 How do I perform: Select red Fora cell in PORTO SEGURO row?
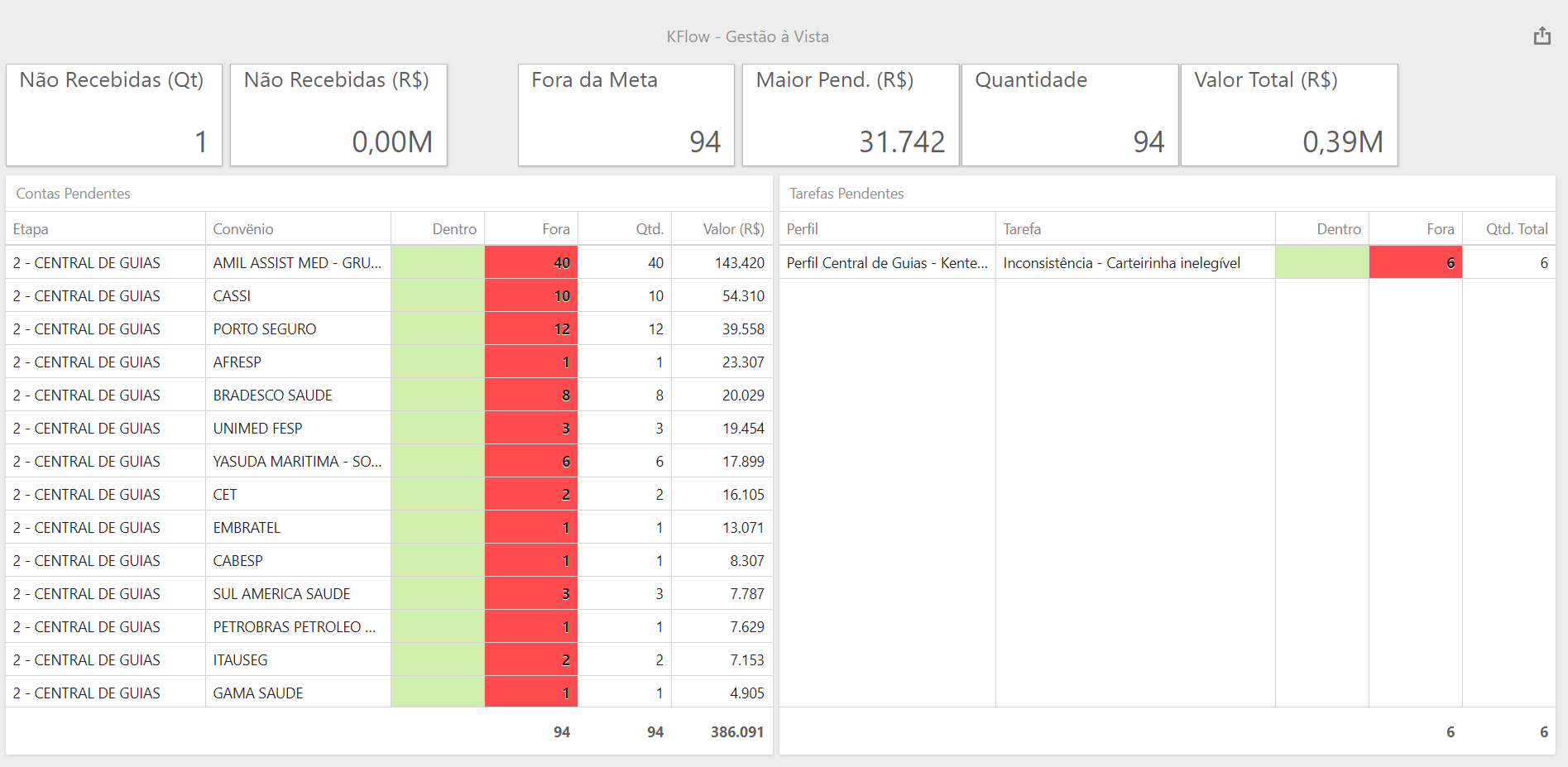pos(531,328)
